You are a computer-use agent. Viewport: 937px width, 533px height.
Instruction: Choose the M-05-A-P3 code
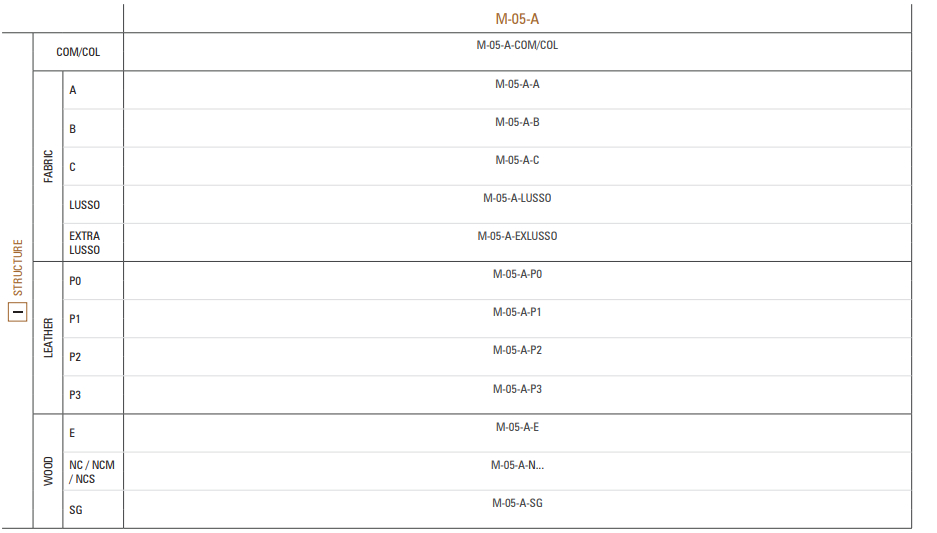coord(517,390)
